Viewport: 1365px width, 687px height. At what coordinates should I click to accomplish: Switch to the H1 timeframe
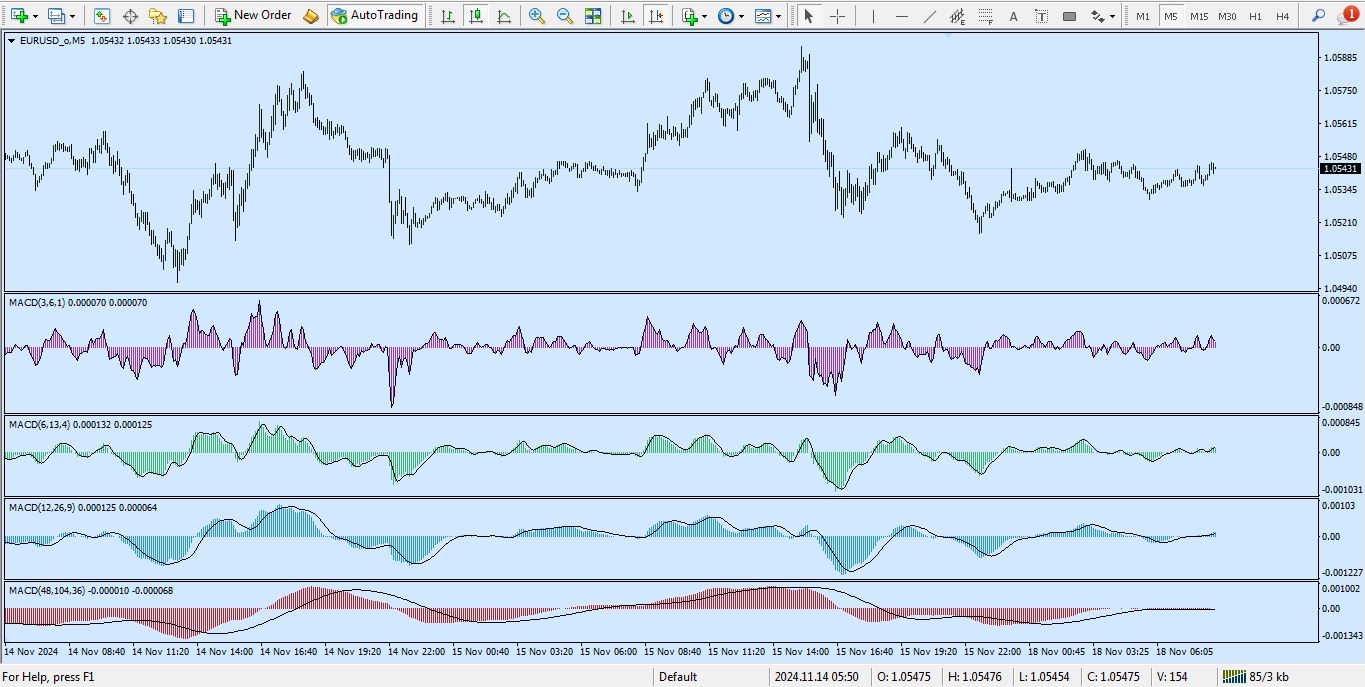(x=1255, y=16)
